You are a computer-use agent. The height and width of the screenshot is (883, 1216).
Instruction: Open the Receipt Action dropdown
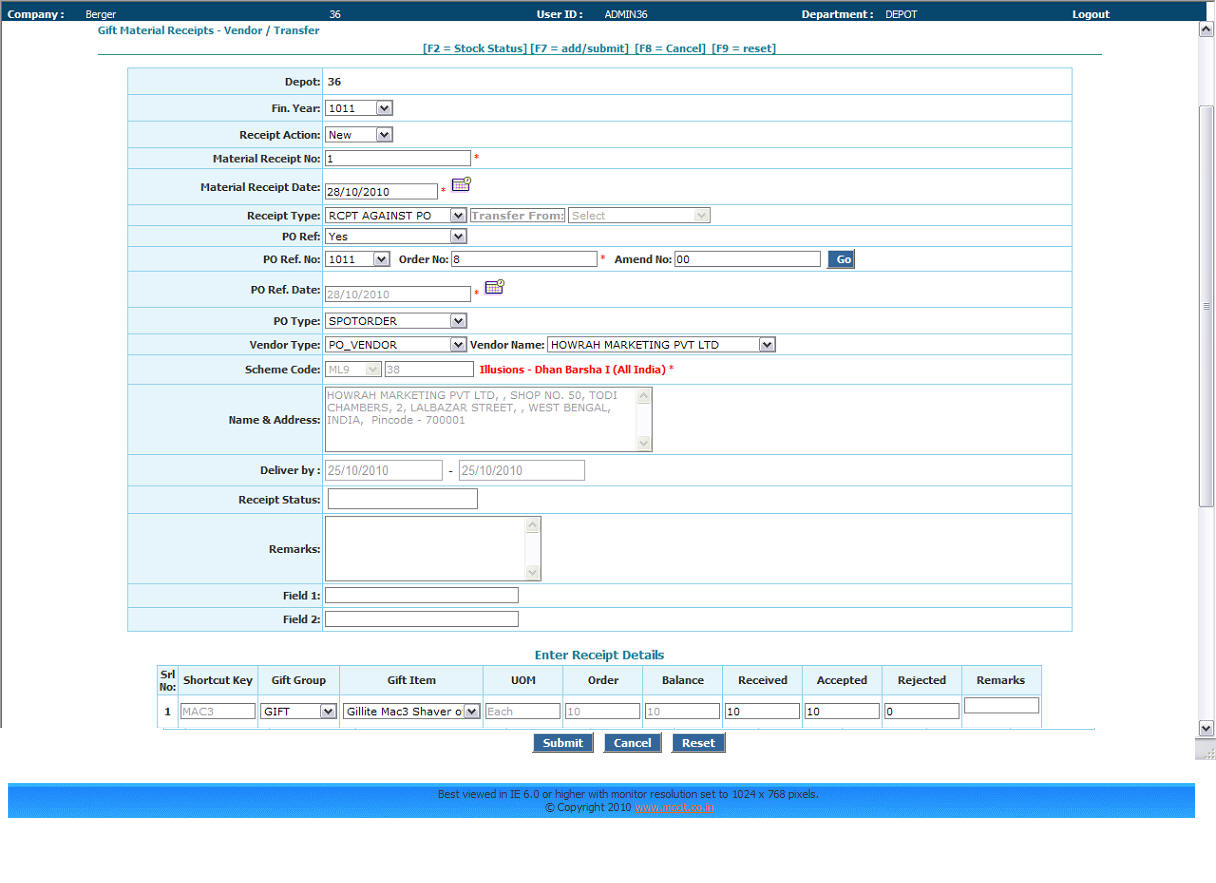359,135
